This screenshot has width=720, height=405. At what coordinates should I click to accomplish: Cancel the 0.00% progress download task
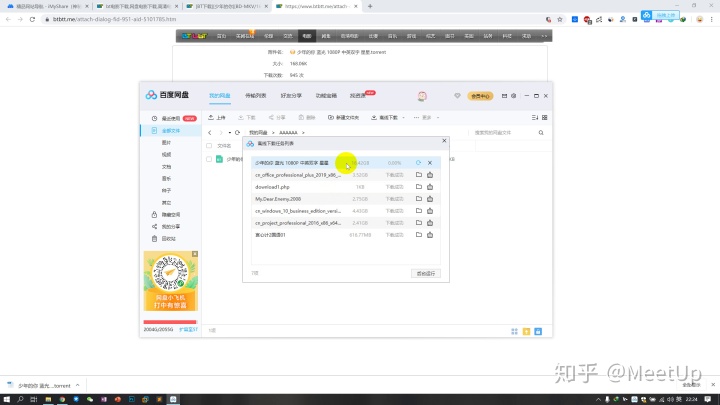[x=430, y=163]
